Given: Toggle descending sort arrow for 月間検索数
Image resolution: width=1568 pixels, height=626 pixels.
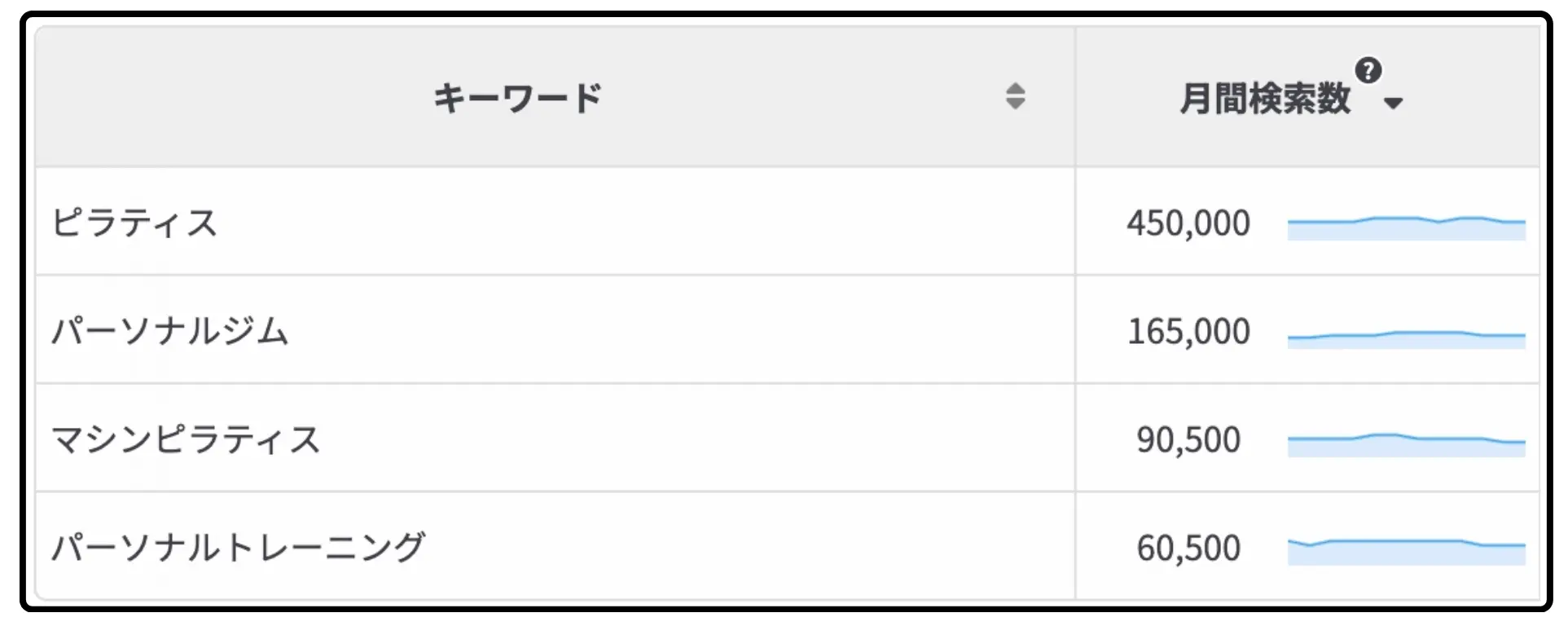Looking at the screenshot, I should pos(1393,104).
